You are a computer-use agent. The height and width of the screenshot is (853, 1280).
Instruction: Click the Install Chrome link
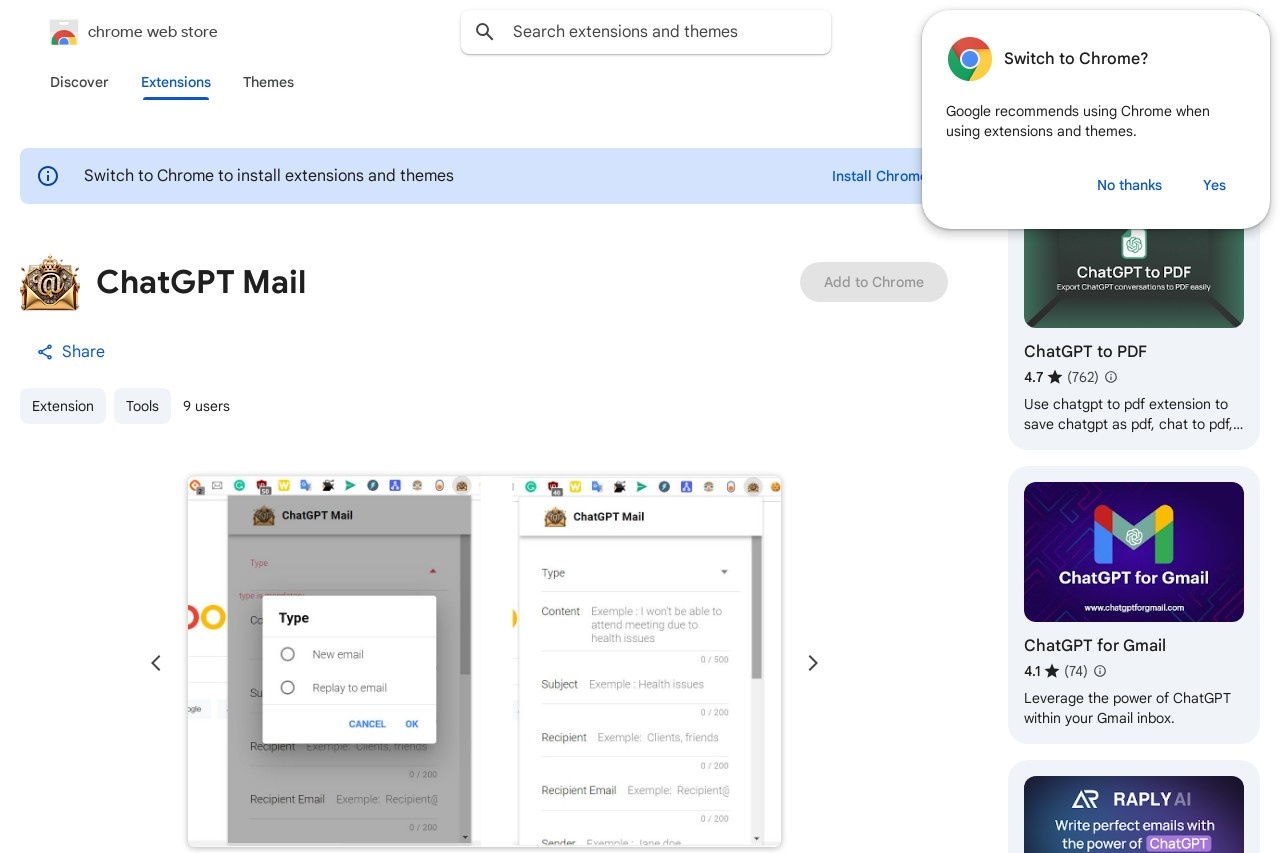[879, 176]
